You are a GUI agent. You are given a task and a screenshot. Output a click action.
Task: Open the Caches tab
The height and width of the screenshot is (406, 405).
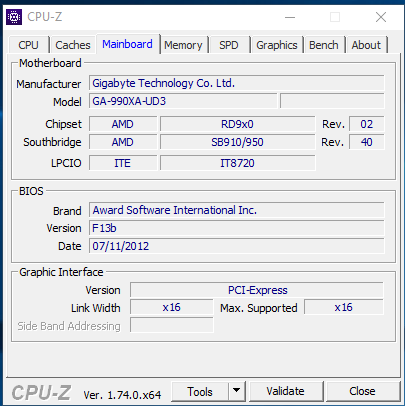[x=73, y=45]
